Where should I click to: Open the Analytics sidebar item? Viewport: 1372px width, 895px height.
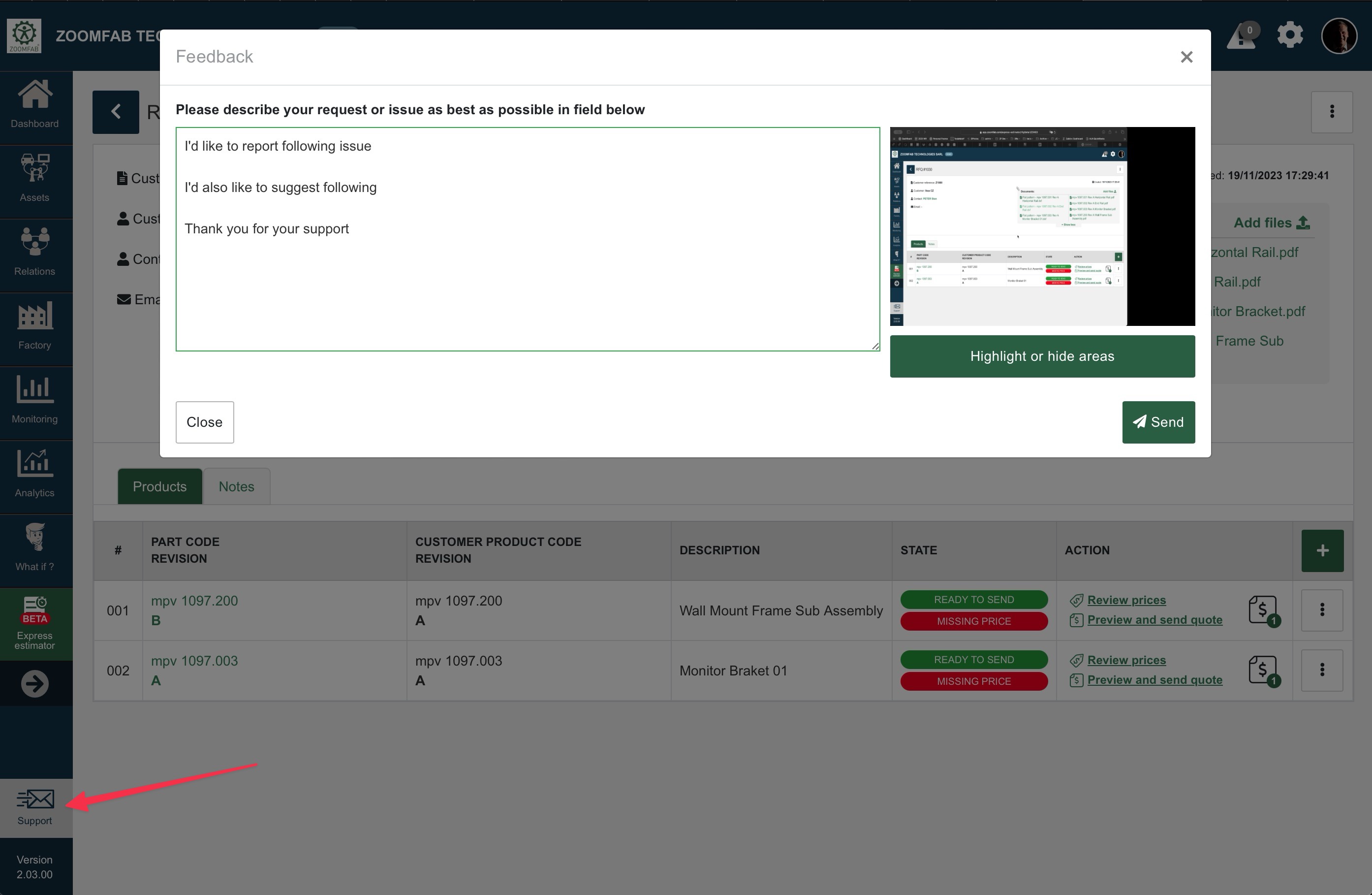pos(34,474)
